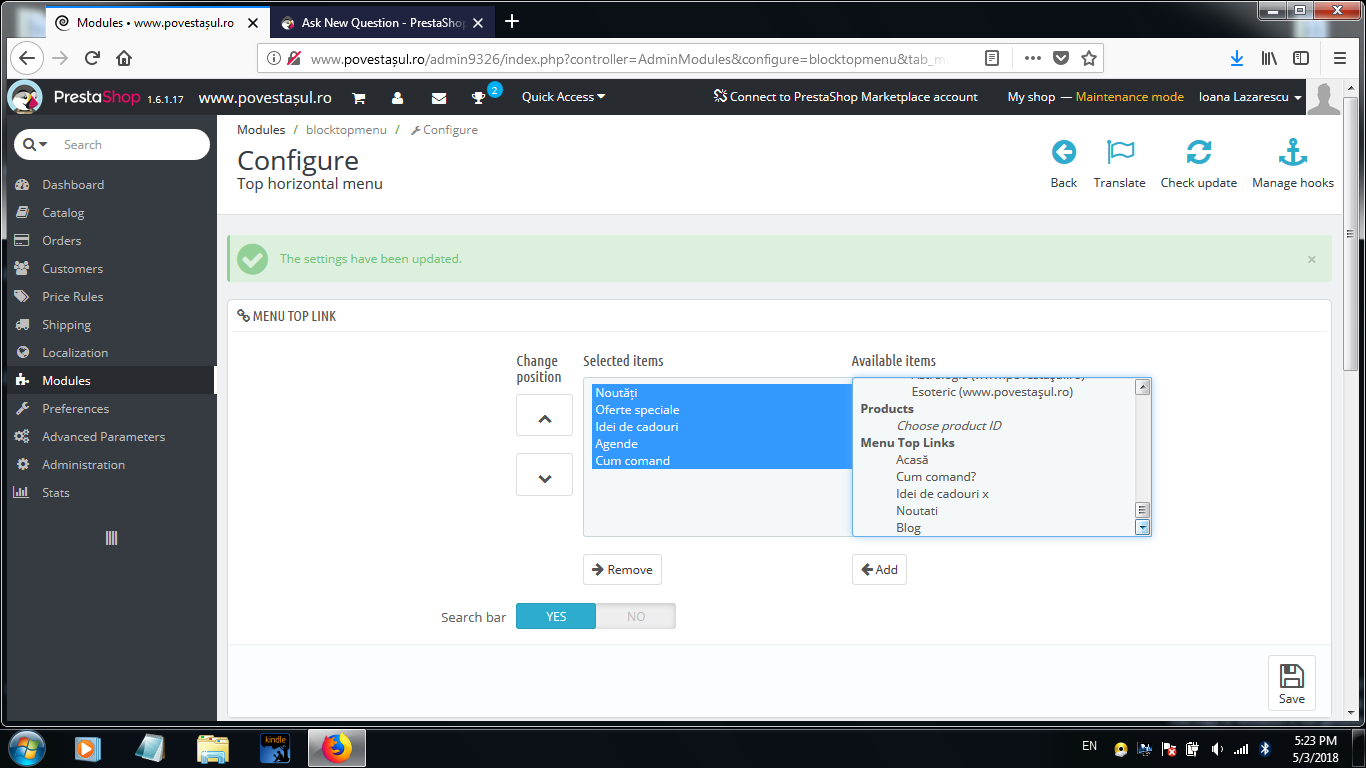Open the My shop link
Image resolution: width=1366 pixels, height=768 pixels.
(1031, 97)
